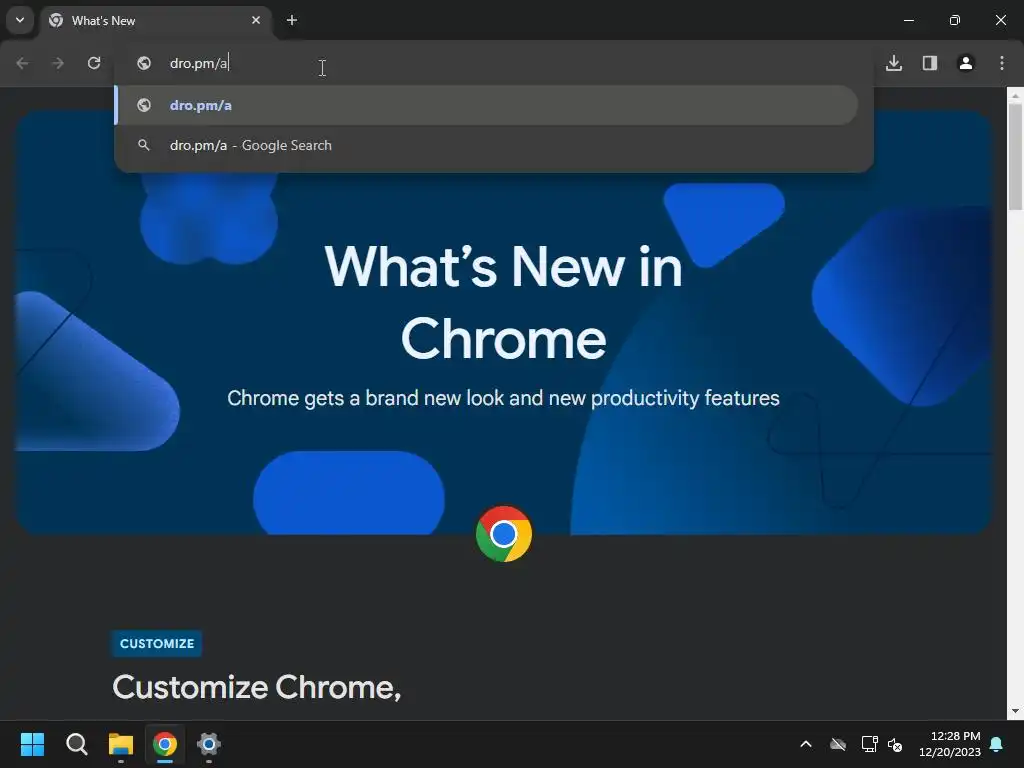Click the search icon in second suggestion

(144, 145)
